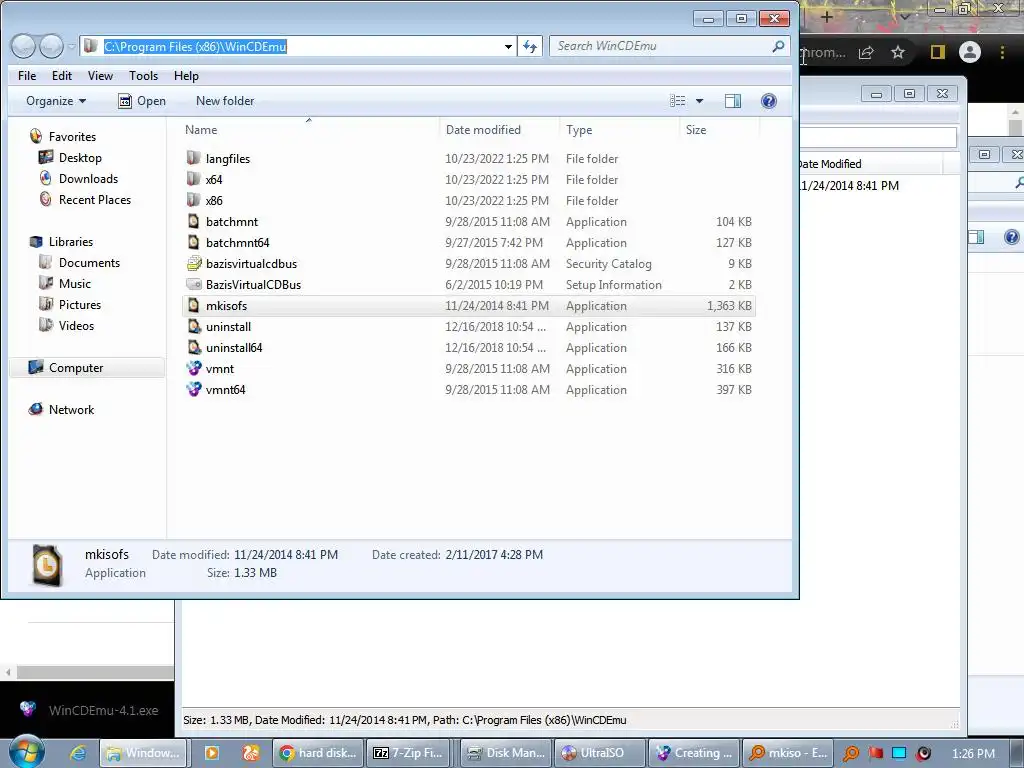The width and height of the screenshot is (1024, 768).
Task: Switch to the UltraISO taskbar button
Action: coord(600,753)
